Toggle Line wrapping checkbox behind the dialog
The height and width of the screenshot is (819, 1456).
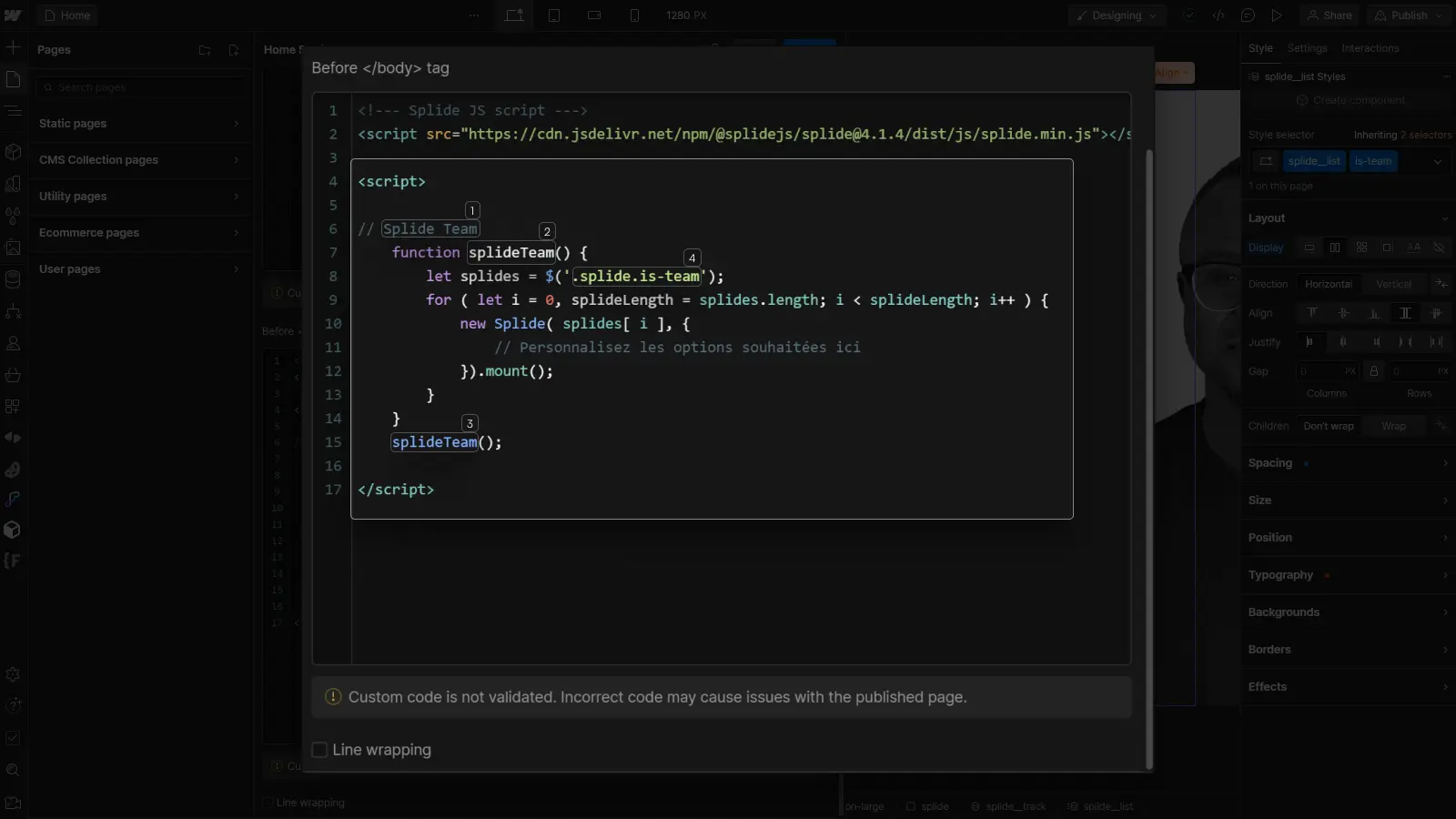coord(268,803)
